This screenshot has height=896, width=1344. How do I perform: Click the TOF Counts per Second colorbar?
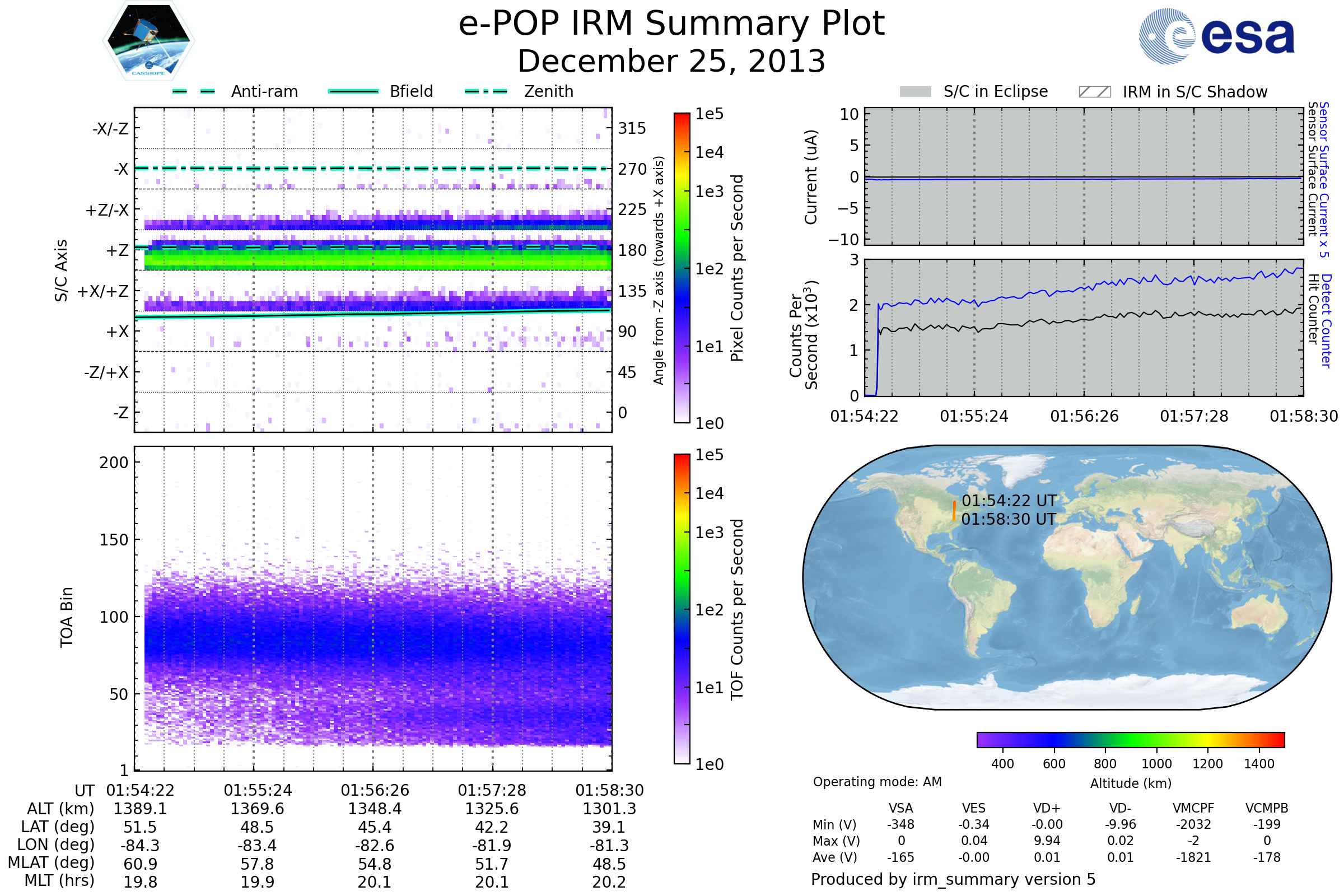682,609
